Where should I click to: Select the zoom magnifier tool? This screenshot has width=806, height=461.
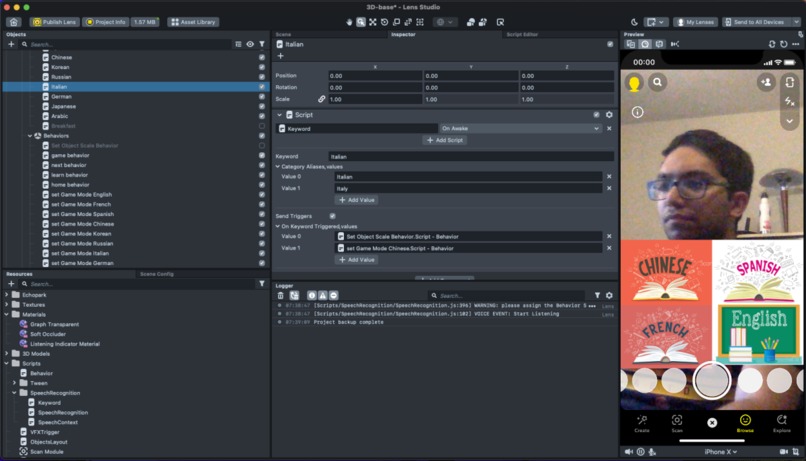[x=361, y=22]
